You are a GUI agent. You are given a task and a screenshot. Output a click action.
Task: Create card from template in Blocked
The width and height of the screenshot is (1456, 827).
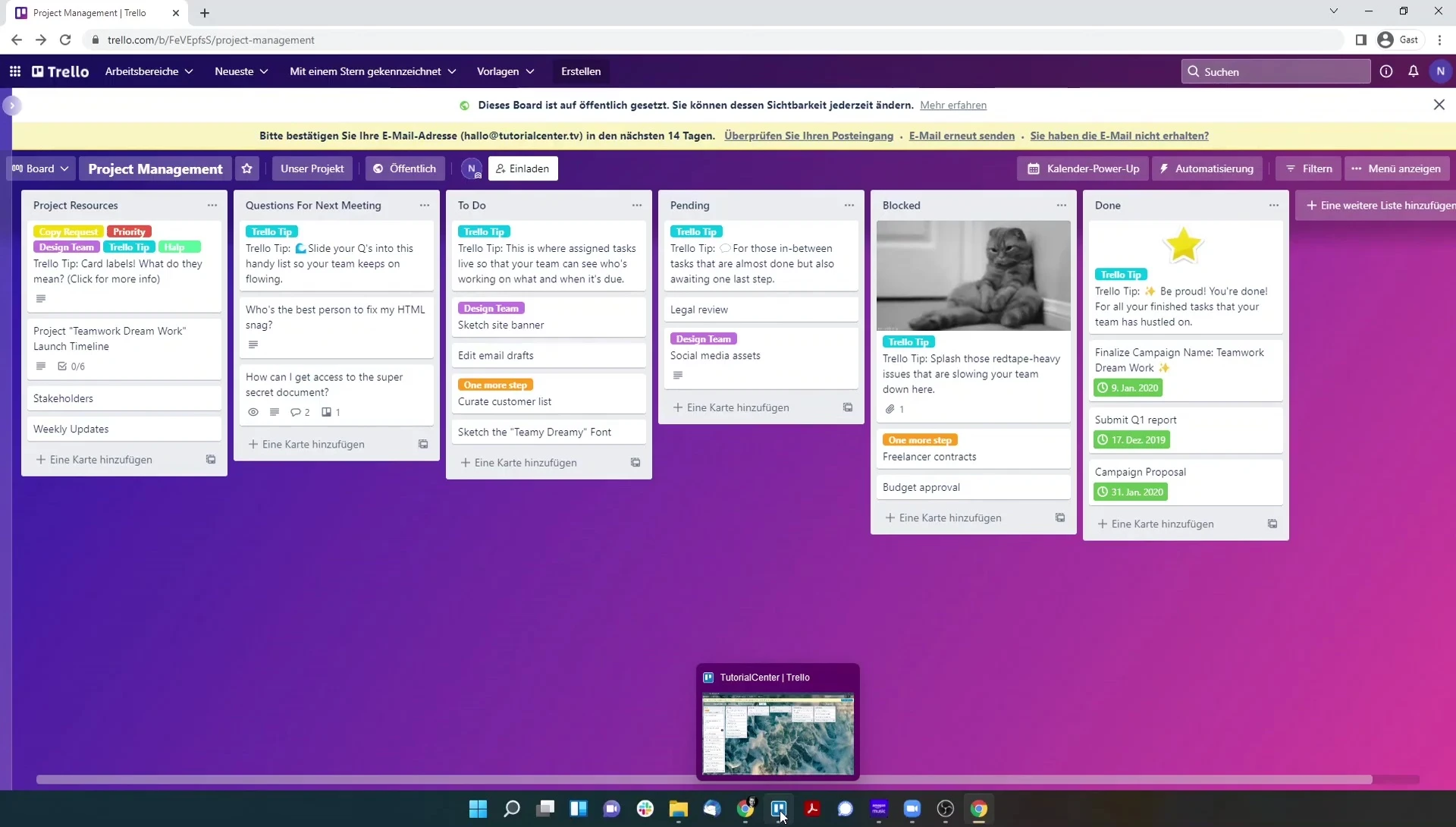(x=1060, y=517)
